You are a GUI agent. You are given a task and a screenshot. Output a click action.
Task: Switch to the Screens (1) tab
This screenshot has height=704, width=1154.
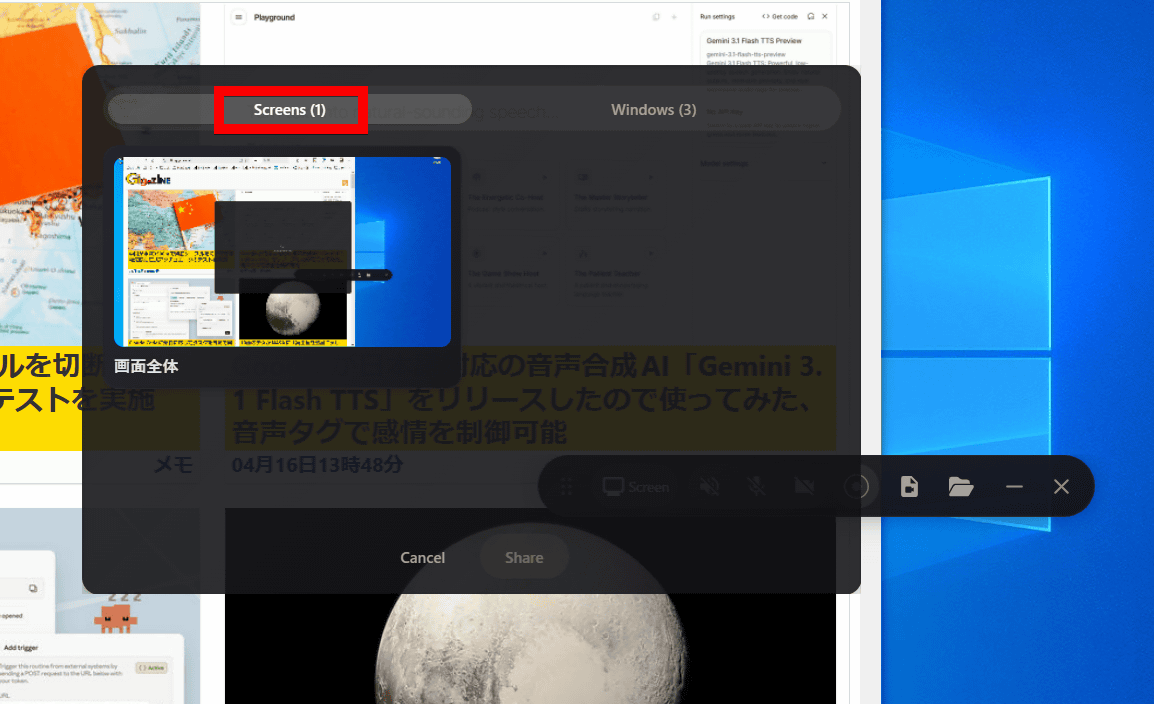coord(290,110)
